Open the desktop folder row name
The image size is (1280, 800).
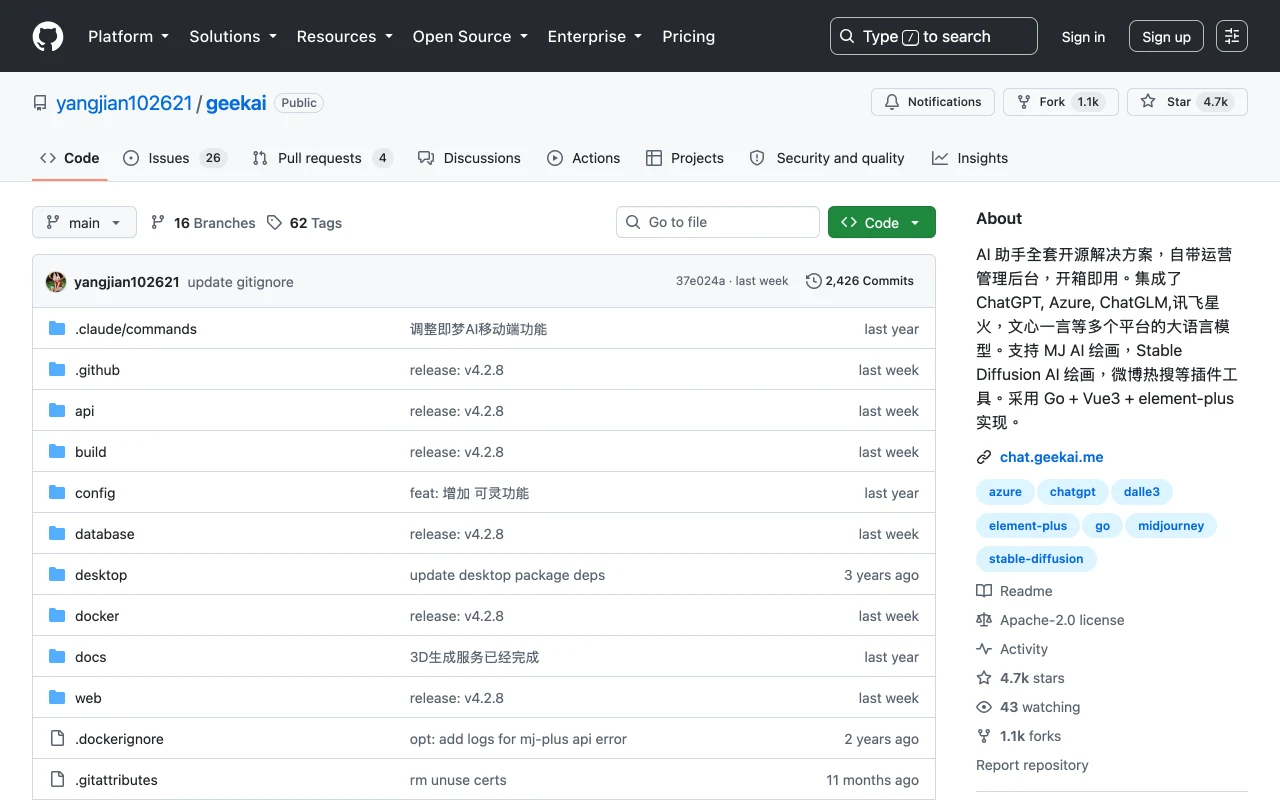click(101, 575)
